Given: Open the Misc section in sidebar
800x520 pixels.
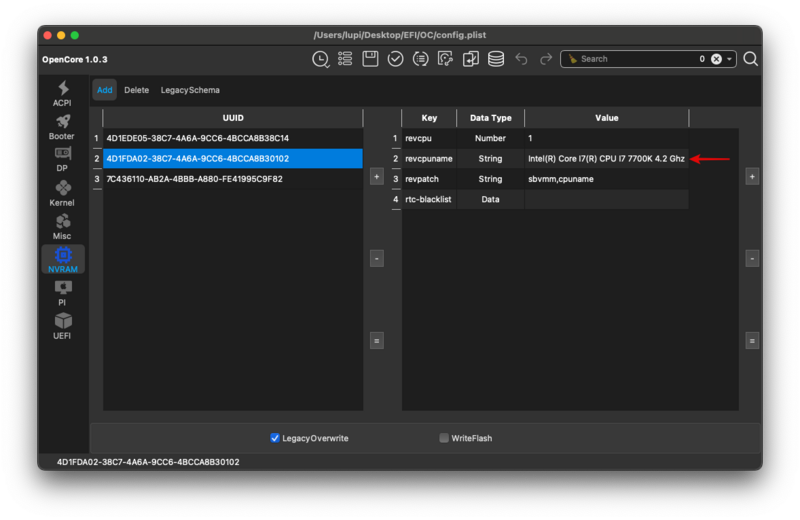Looking at the screenshot, I should coord(62,227).
